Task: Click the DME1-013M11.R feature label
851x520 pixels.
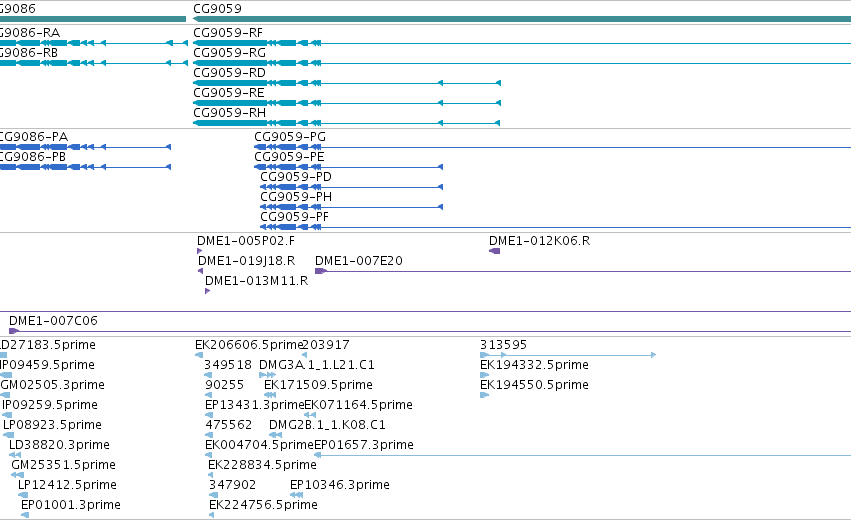Action: coord(256,281)
